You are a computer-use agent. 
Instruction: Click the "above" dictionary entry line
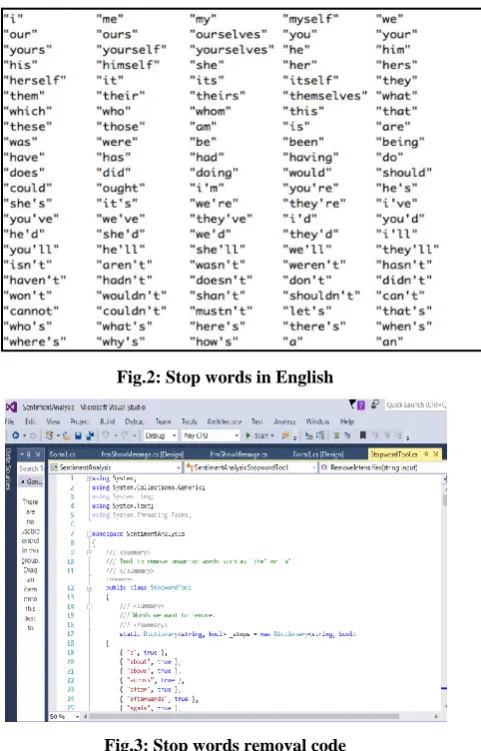[150, 671]
